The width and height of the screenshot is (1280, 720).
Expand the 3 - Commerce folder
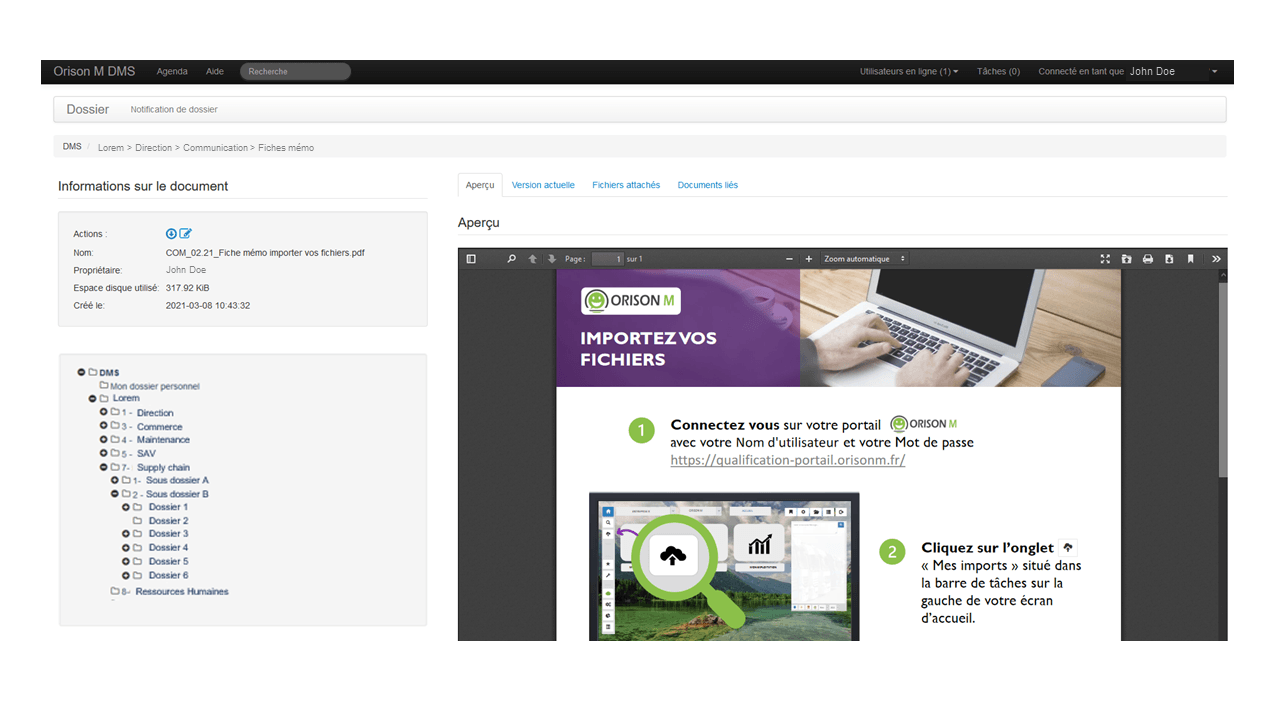point(104,426)
